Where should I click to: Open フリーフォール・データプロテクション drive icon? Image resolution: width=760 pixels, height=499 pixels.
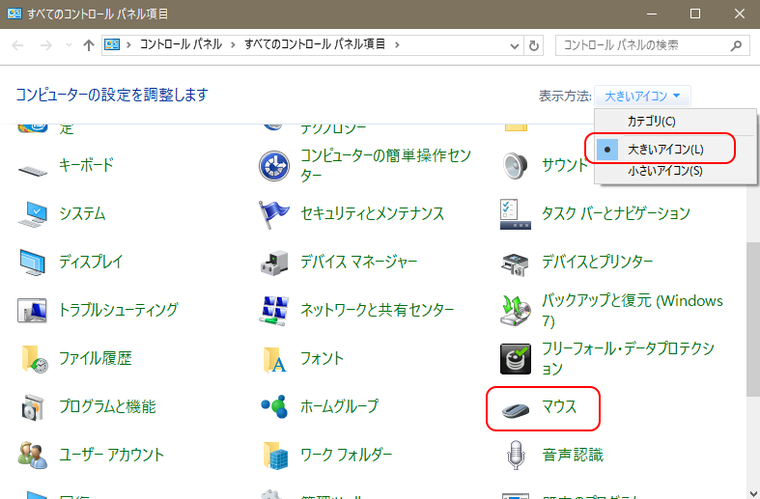515,359
